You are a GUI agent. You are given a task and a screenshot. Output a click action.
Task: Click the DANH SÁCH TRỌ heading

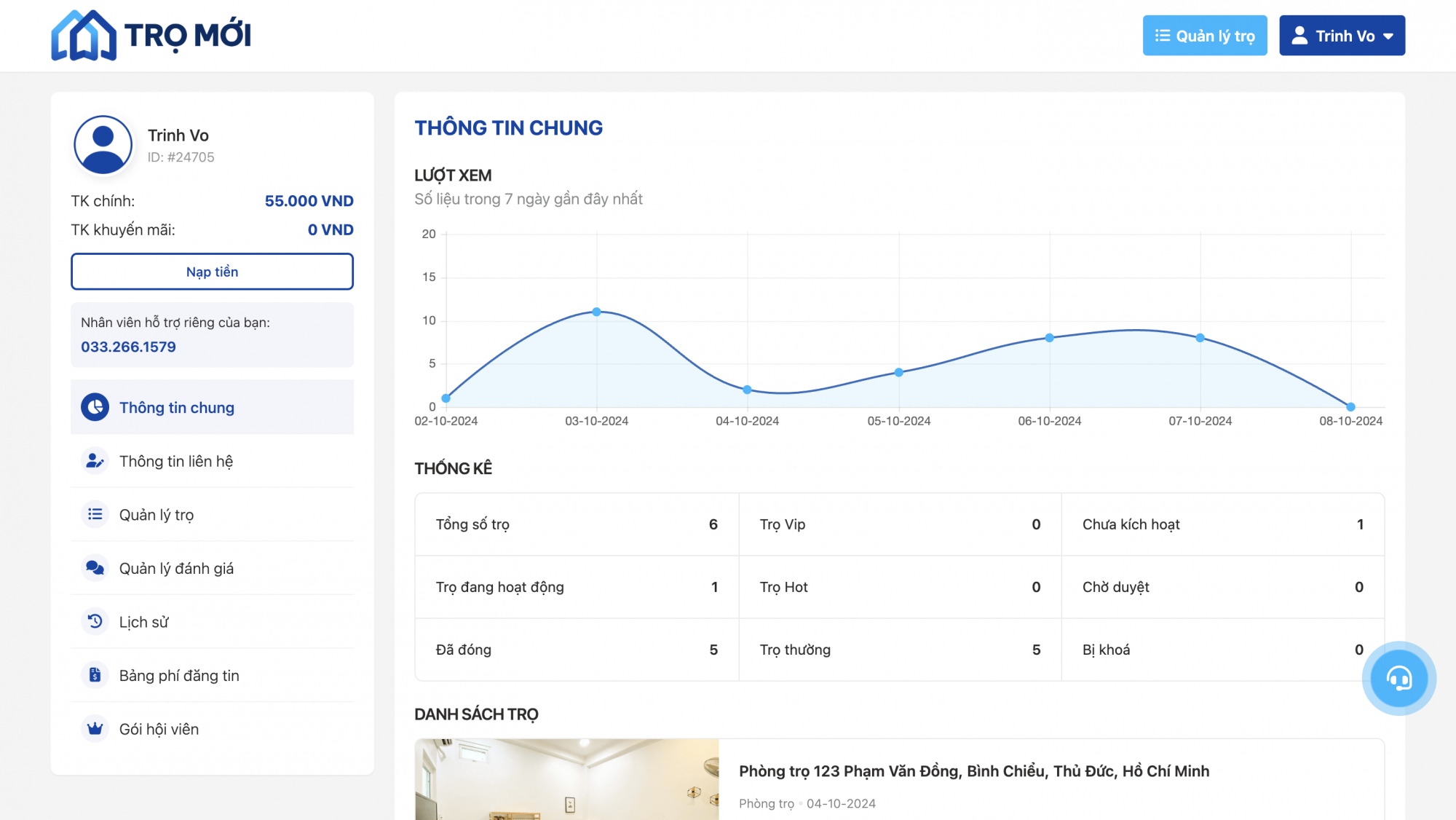coord(476,714)
